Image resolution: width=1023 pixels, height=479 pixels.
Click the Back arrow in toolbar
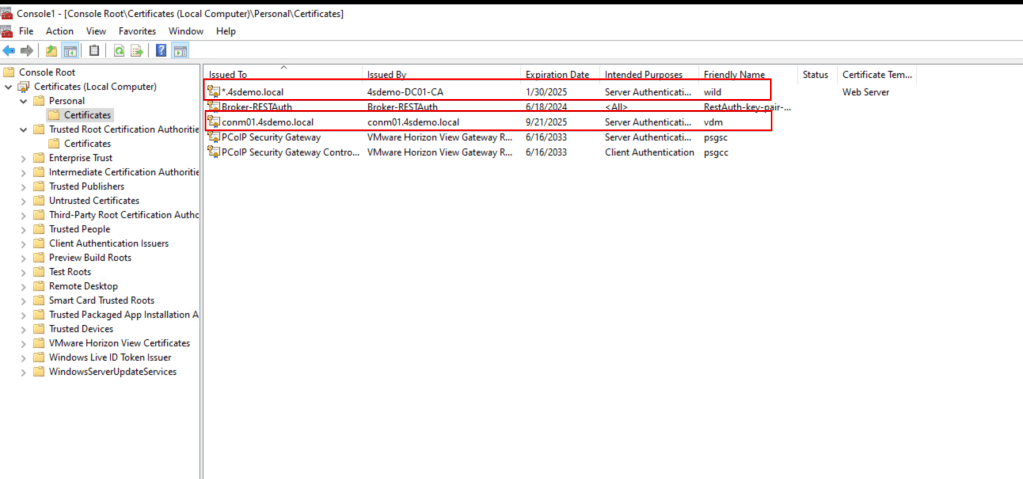[x=9, y=50]
